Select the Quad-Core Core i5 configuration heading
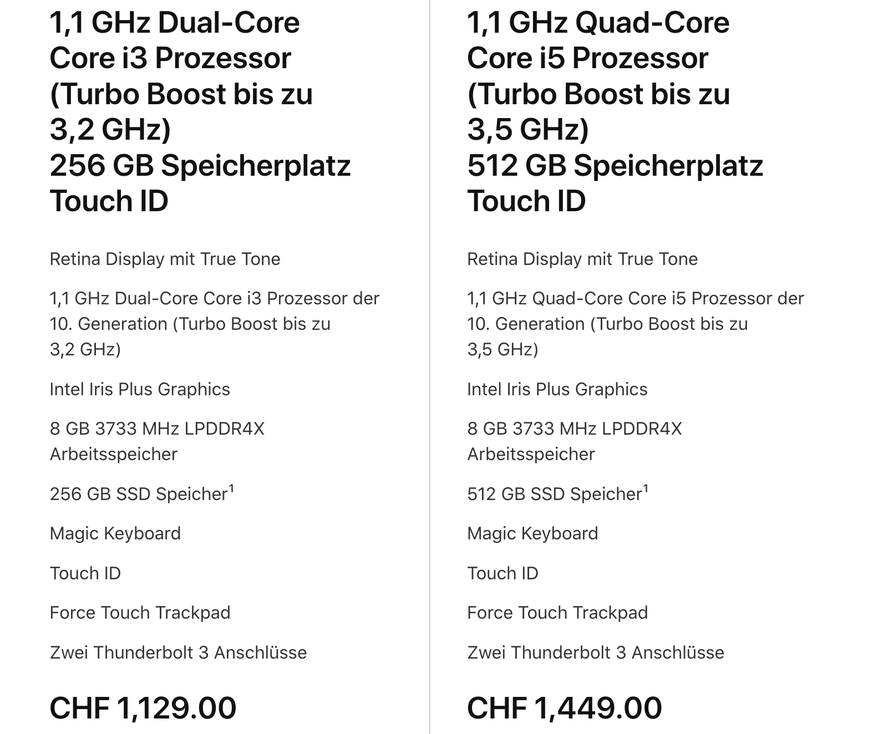The height and width of the screenshot is (734, 873). click(615, 111)
